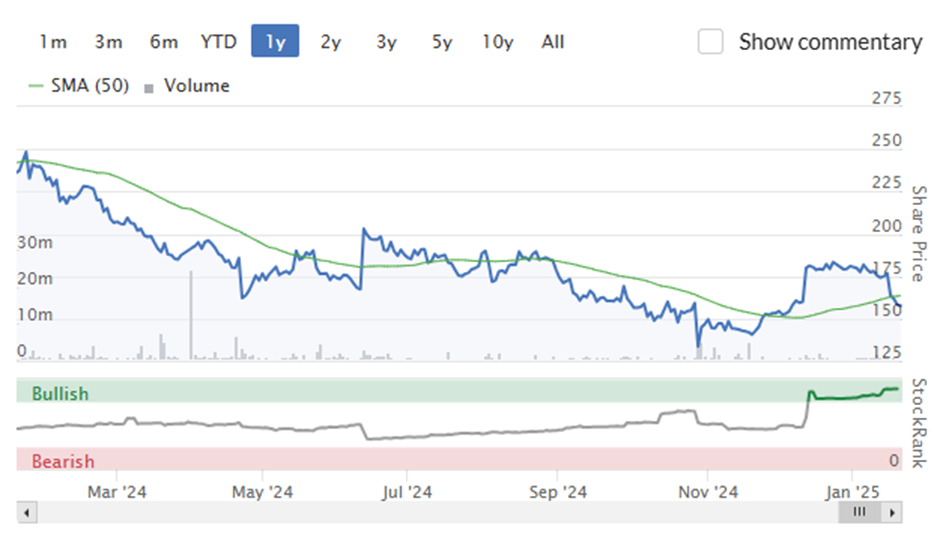Select the 3m time range
The height and width of the screenshot is (534, 940).
pyautogui.click(x=109, y=41)
